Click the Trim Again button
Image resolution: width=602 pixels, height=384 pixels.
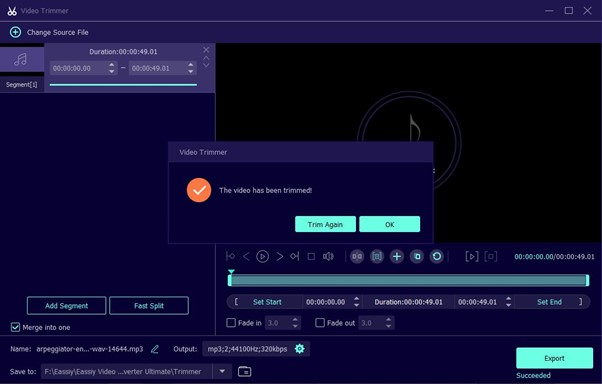click(x=325, y=224)
